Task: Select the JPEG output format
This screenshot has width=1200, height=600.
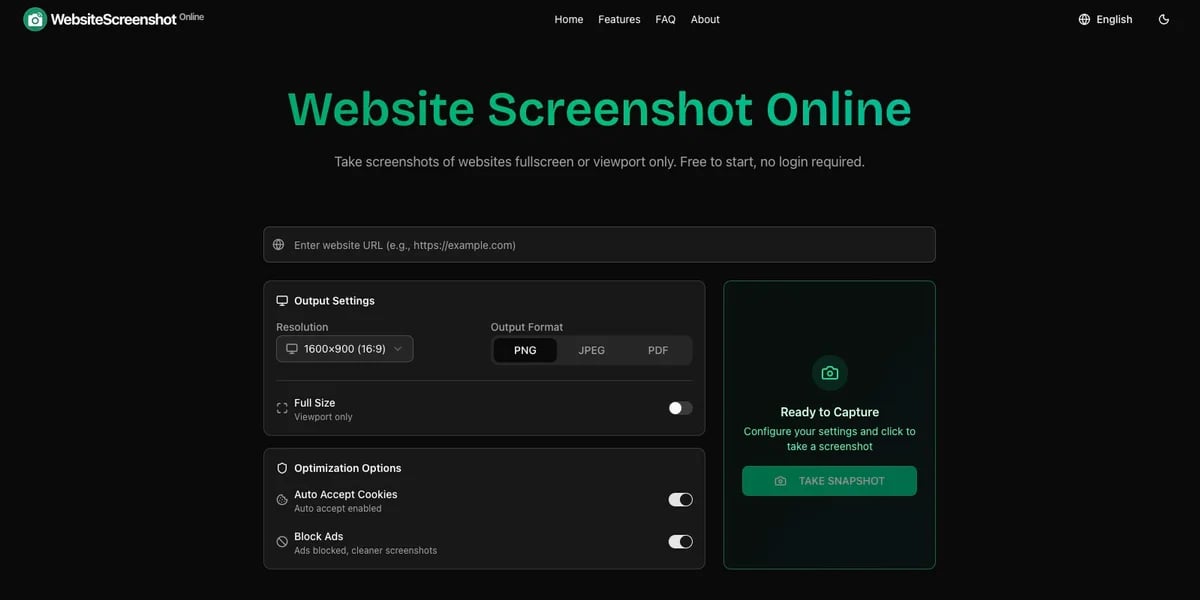Action: (591, 350)
